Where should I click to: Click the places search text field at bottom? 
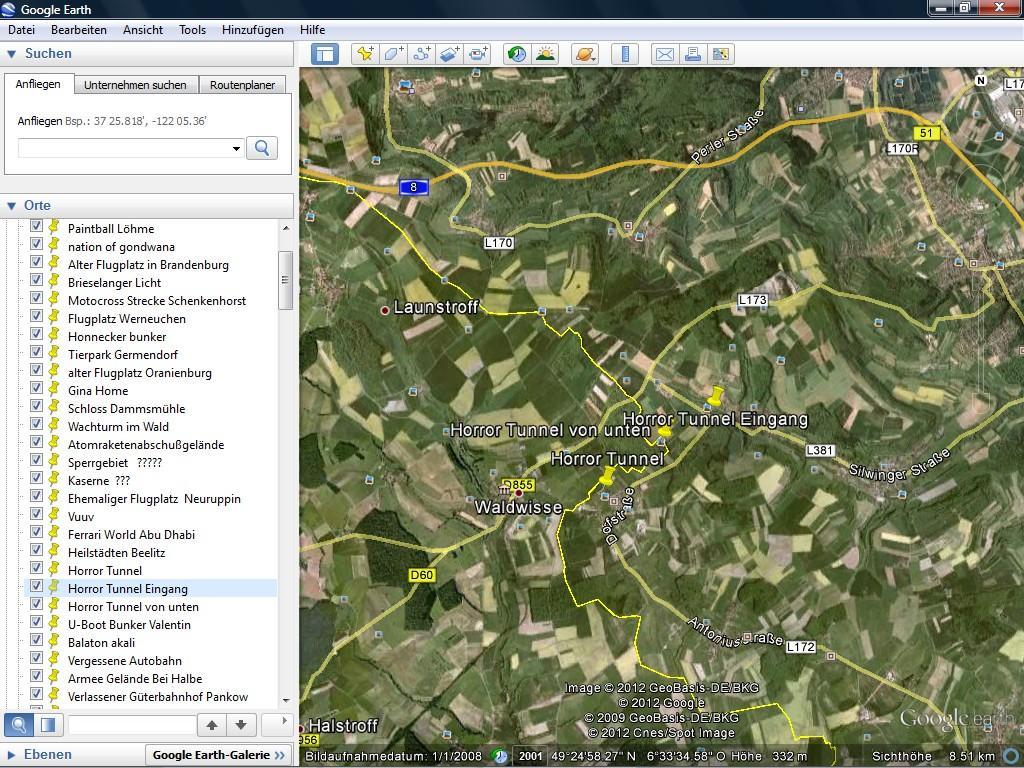pos(131,725)
